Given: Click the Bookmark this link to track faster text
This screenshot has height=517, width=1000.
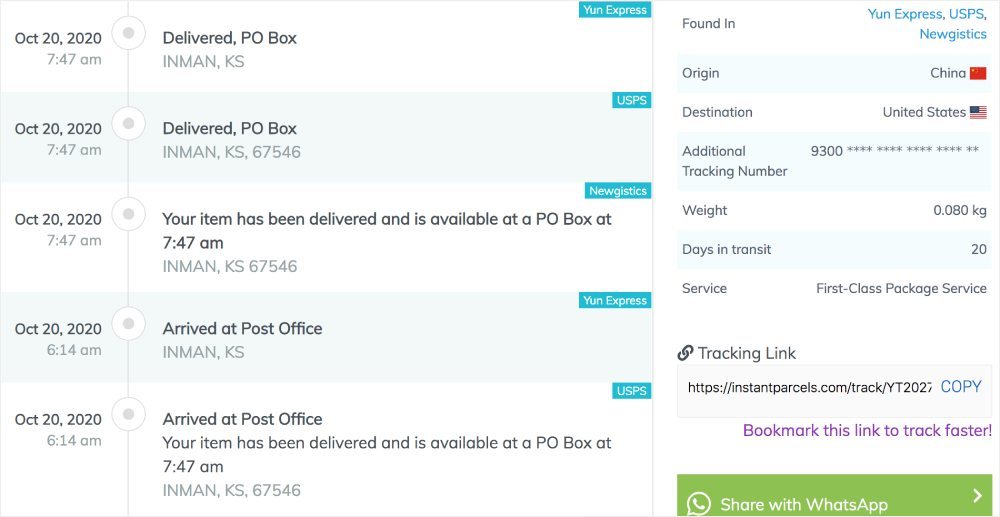Looking at the screenshot, I should tap(867, 431).
